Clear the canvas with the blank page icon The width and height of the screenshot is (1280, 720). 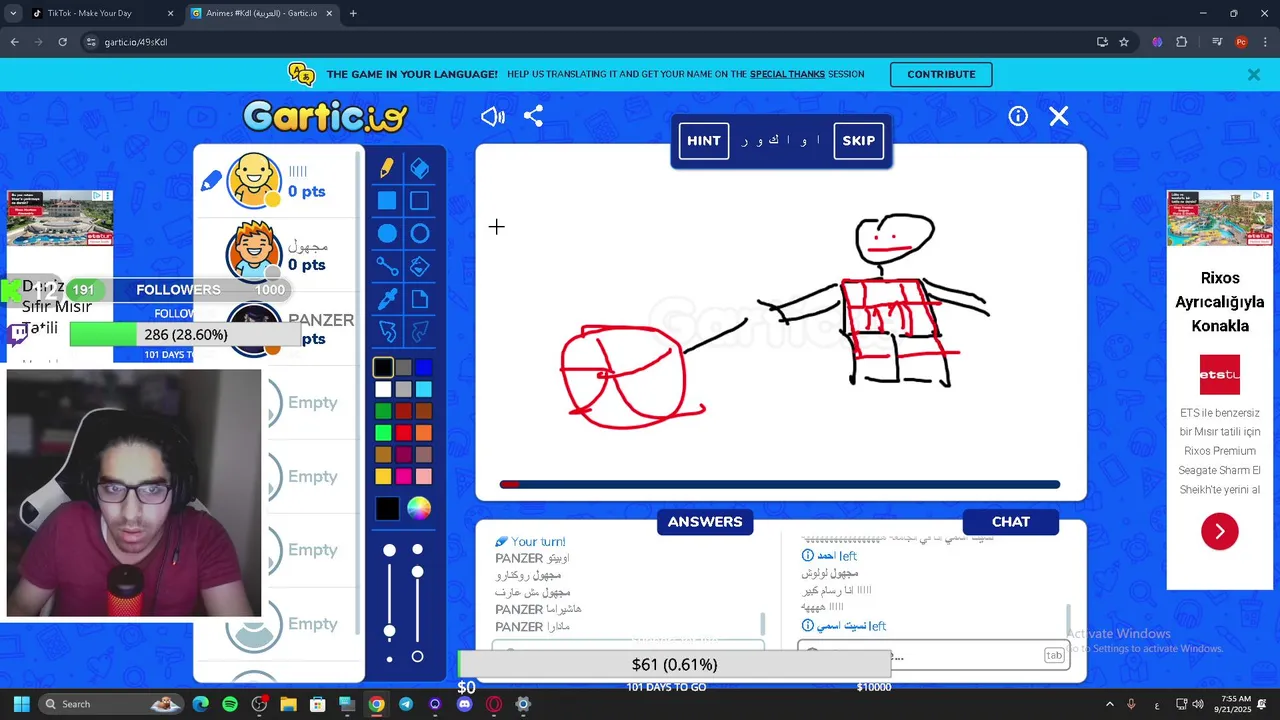click(420, 298)
